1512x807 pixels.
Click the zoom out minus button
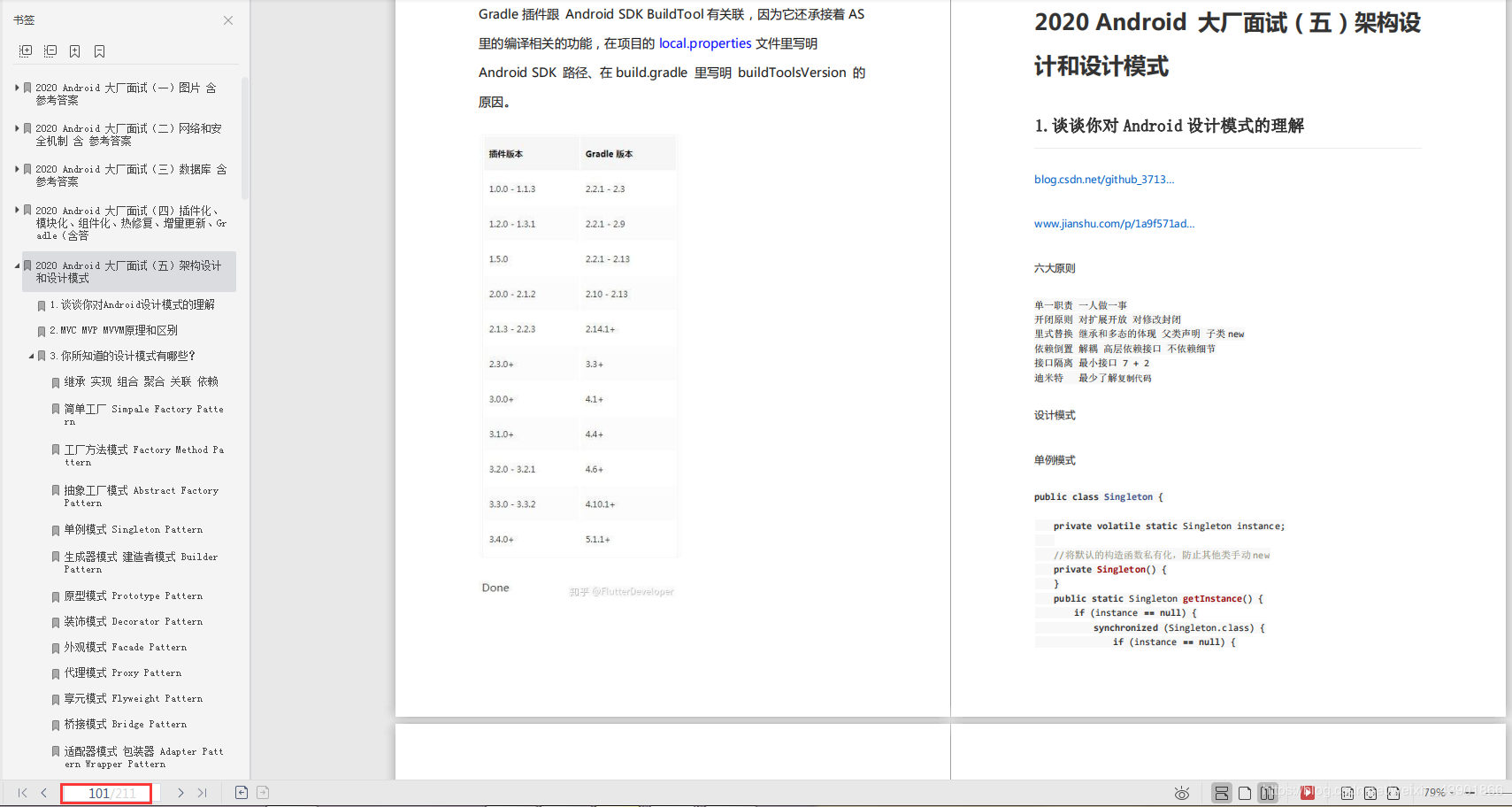coord(1470,793)
